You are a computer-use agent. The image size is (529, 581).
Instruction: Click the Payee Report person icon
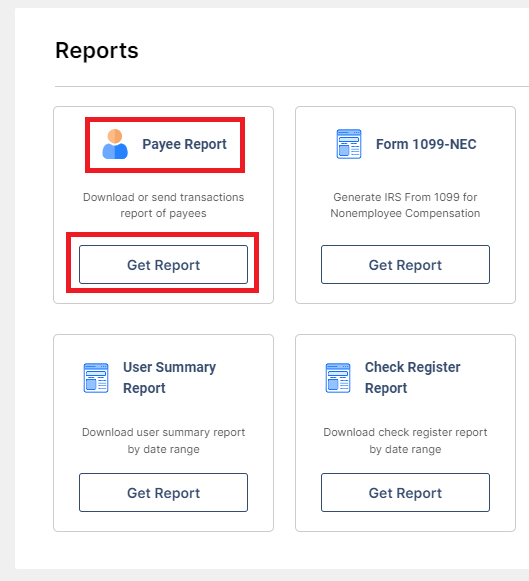pos(115,144)
